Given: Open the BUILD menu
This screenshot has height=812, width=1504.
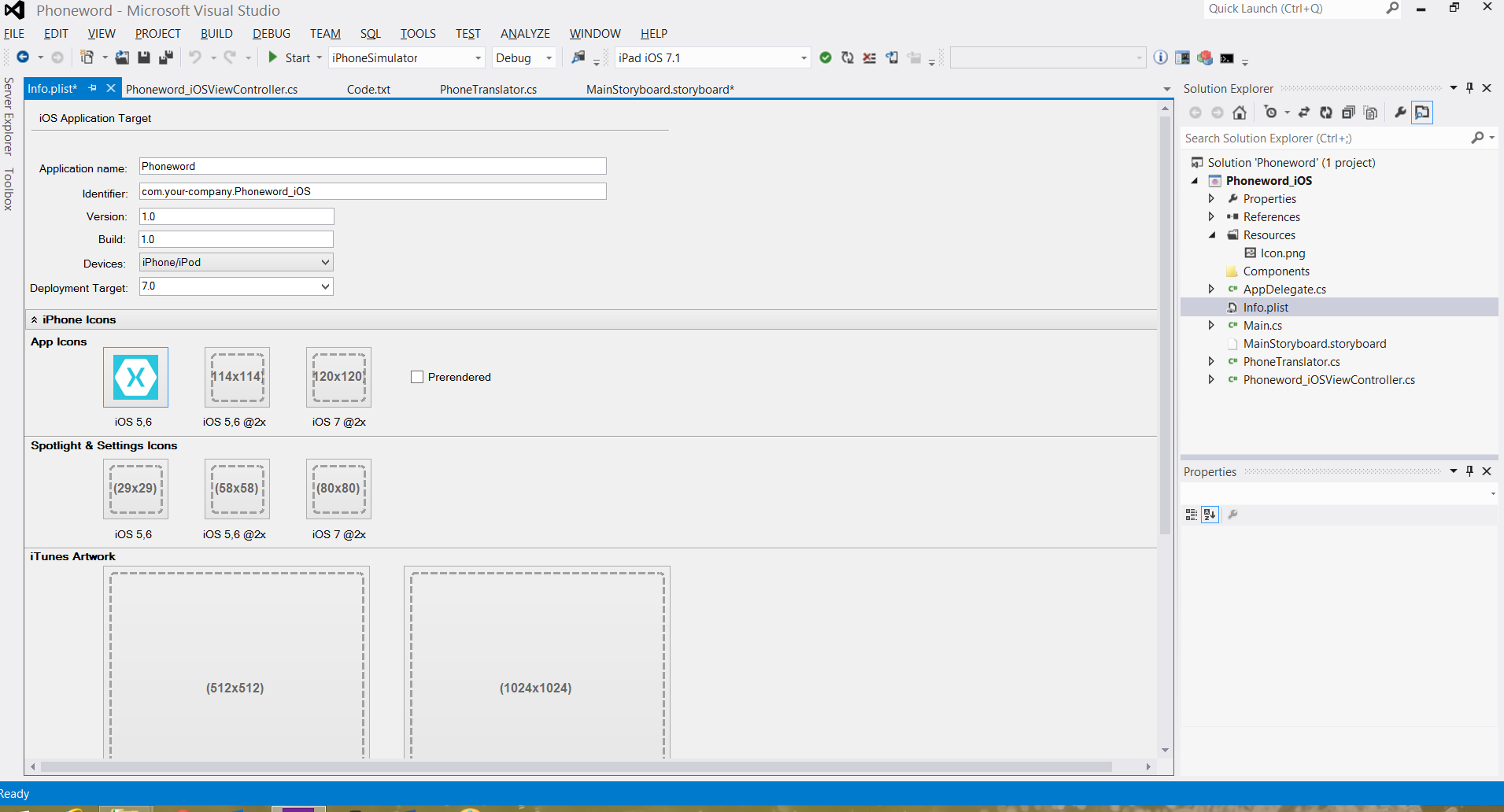Looking at the screenshot, I should point(216,34).
